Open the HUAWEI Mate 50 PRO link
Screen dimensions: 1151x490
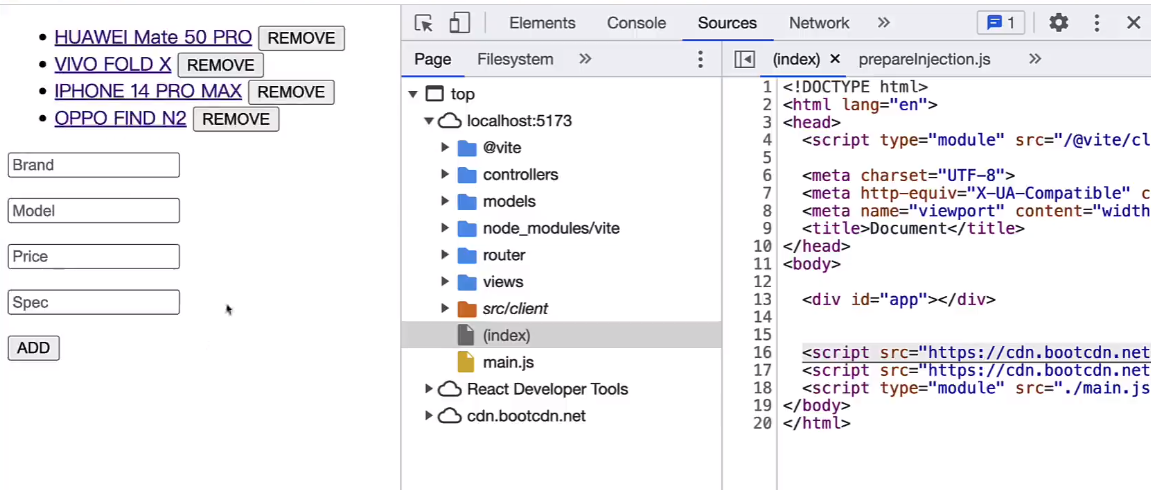(x=153, y=37)
